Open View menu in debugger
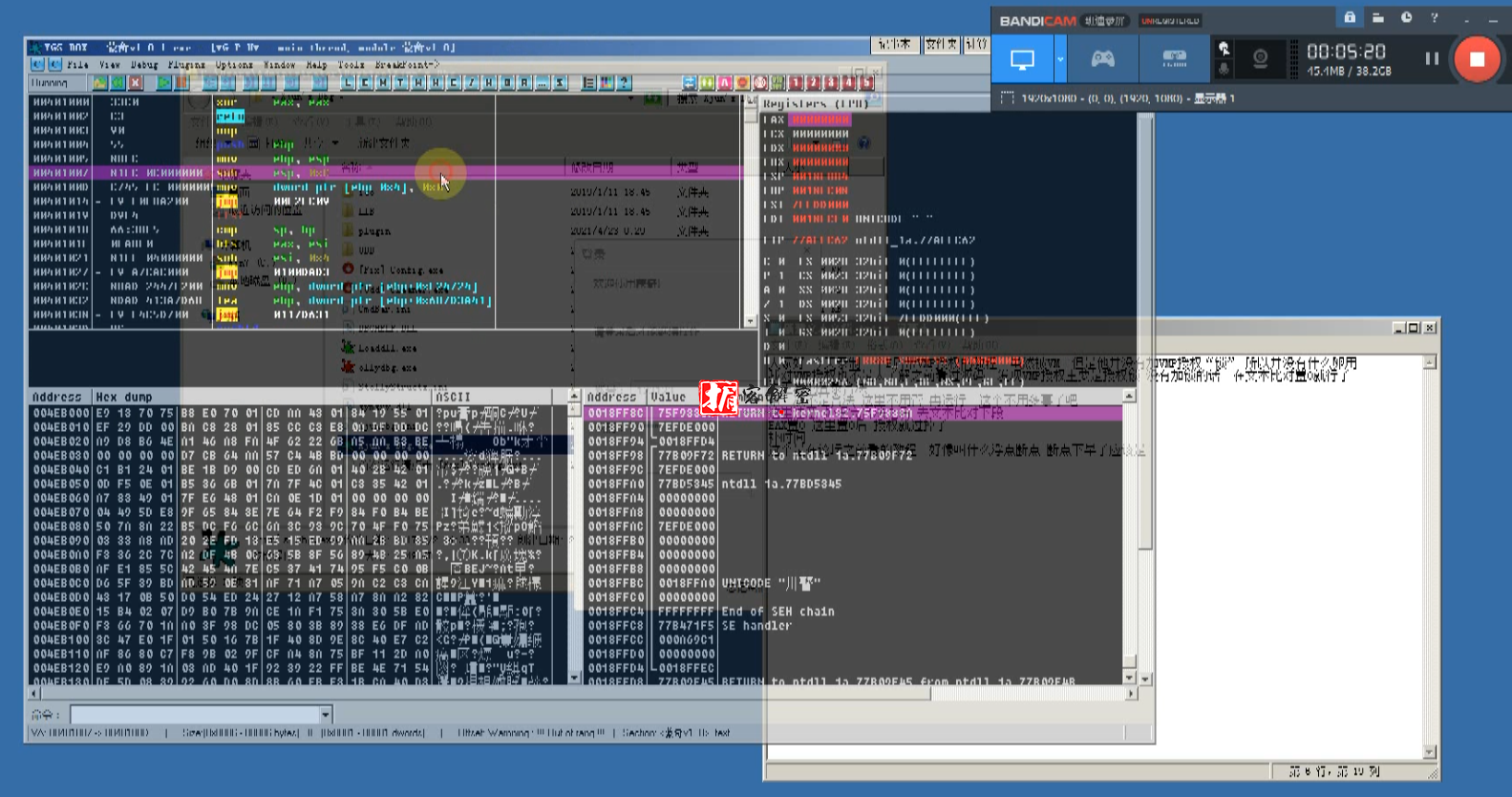 pyautogui.click(x=110, y=65)
